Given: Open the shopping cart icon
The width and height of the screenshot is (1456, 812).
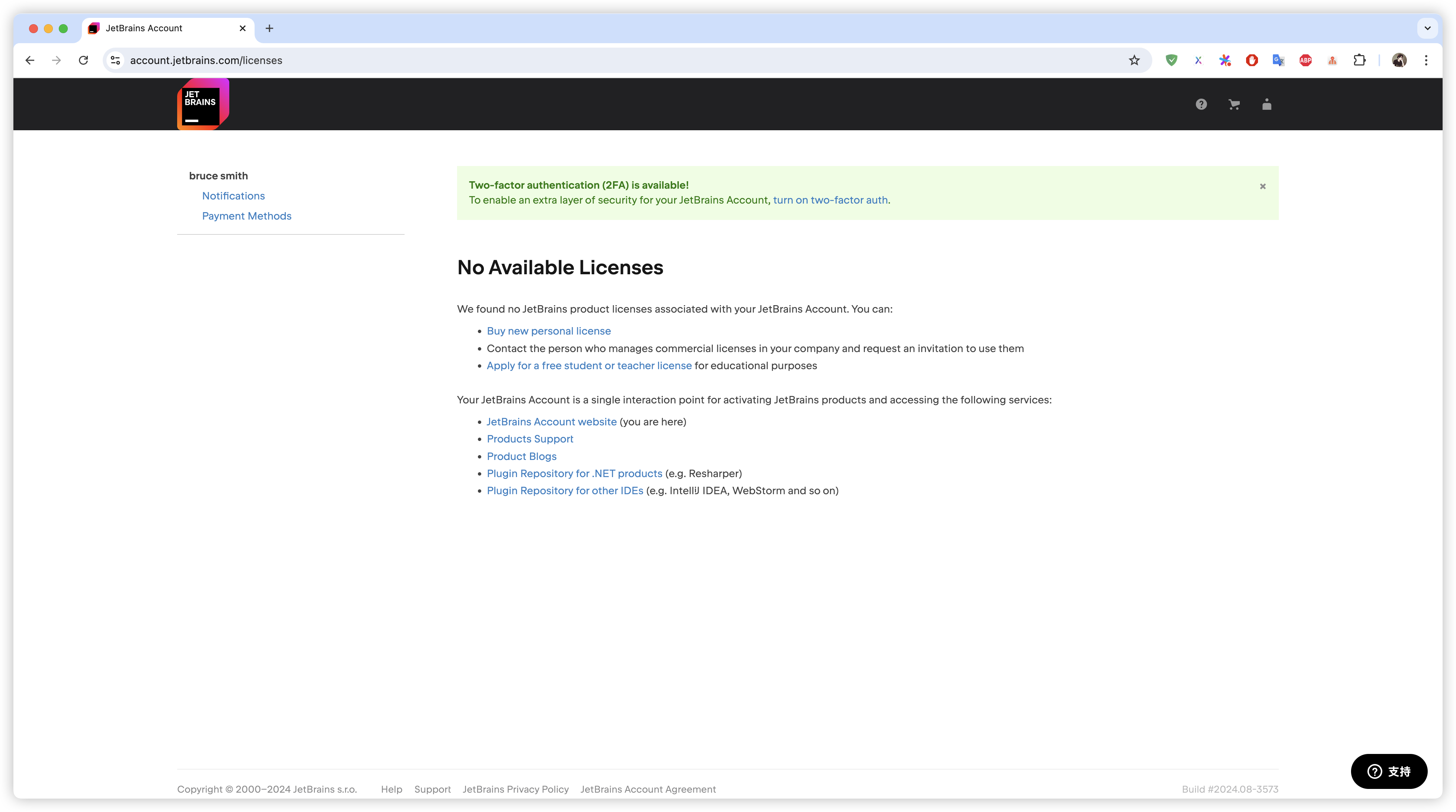Looking at the screenshot, I should 1234,105.
